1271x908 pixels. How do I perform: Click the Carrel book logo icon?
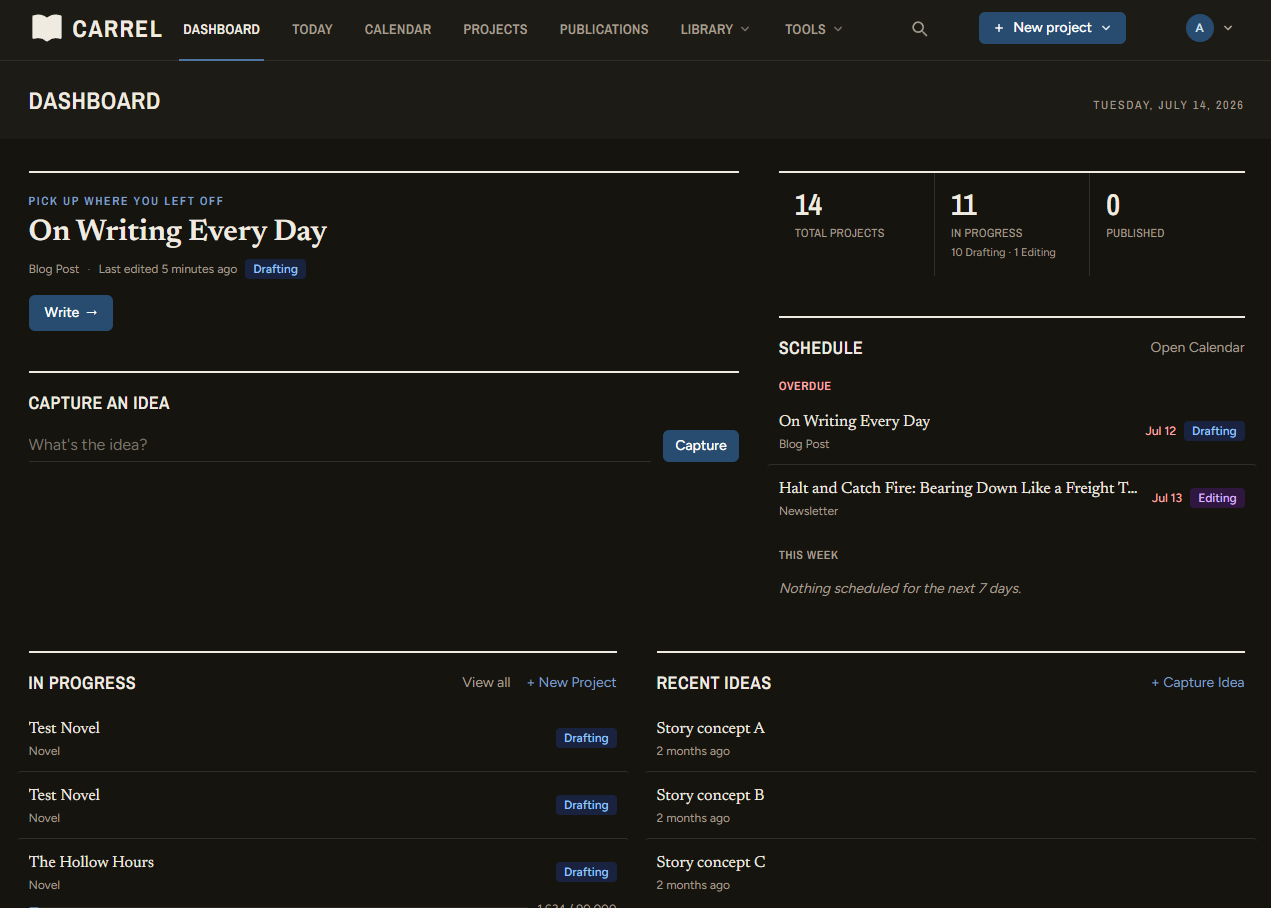click(47, 28)
